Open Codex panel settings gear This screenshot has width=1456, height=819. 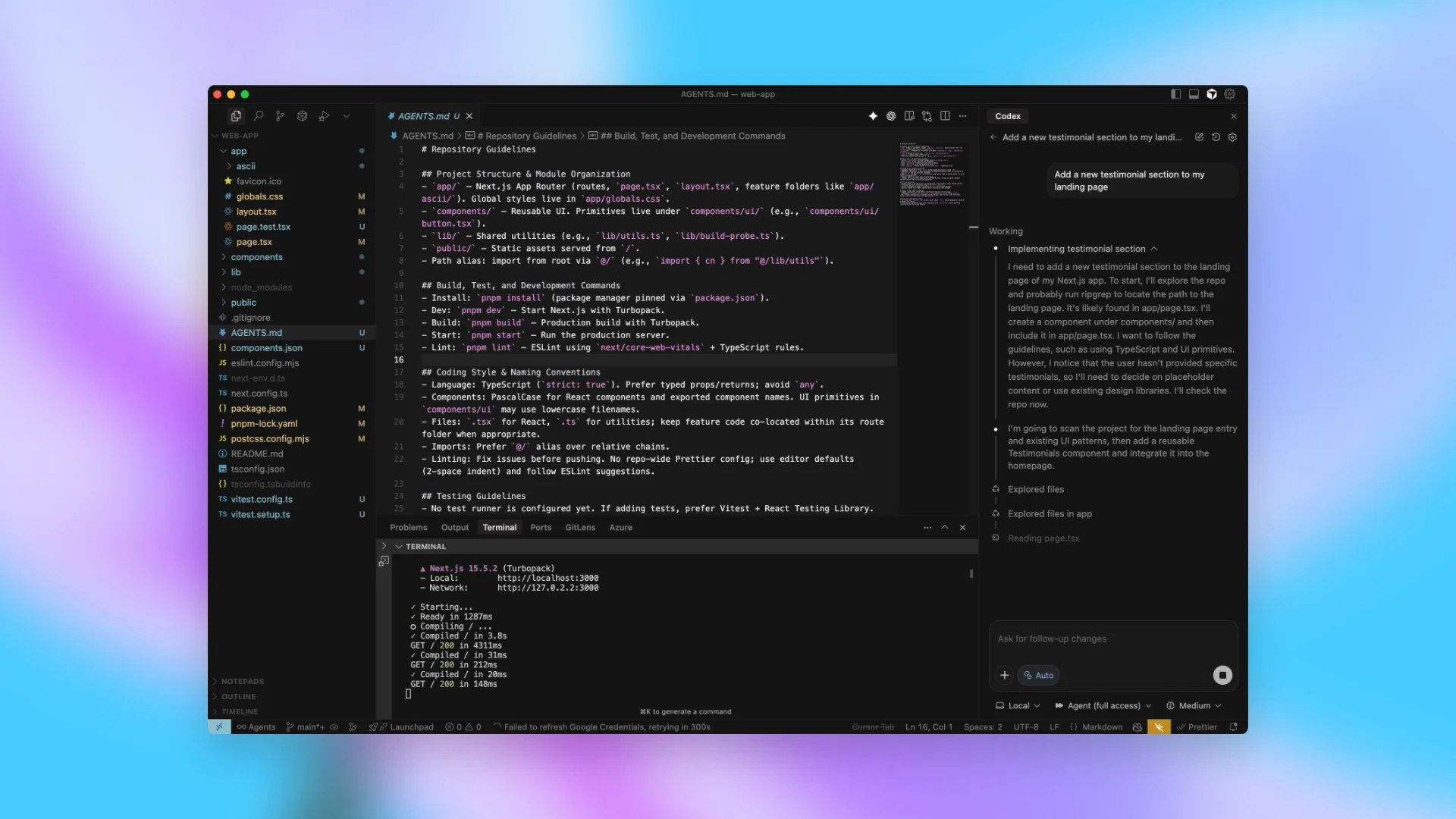coord(1232,137)
